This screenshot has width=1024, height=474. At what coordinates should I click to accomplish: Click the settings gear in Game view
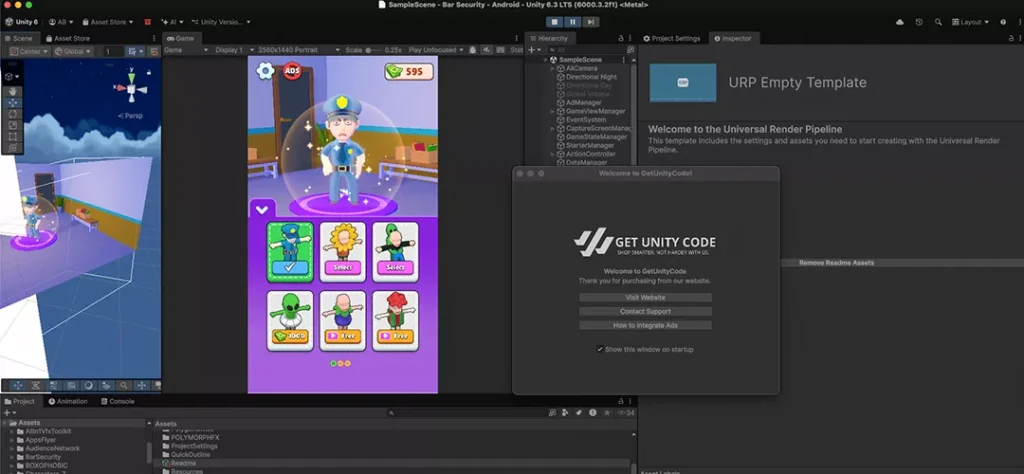[264, 71]
